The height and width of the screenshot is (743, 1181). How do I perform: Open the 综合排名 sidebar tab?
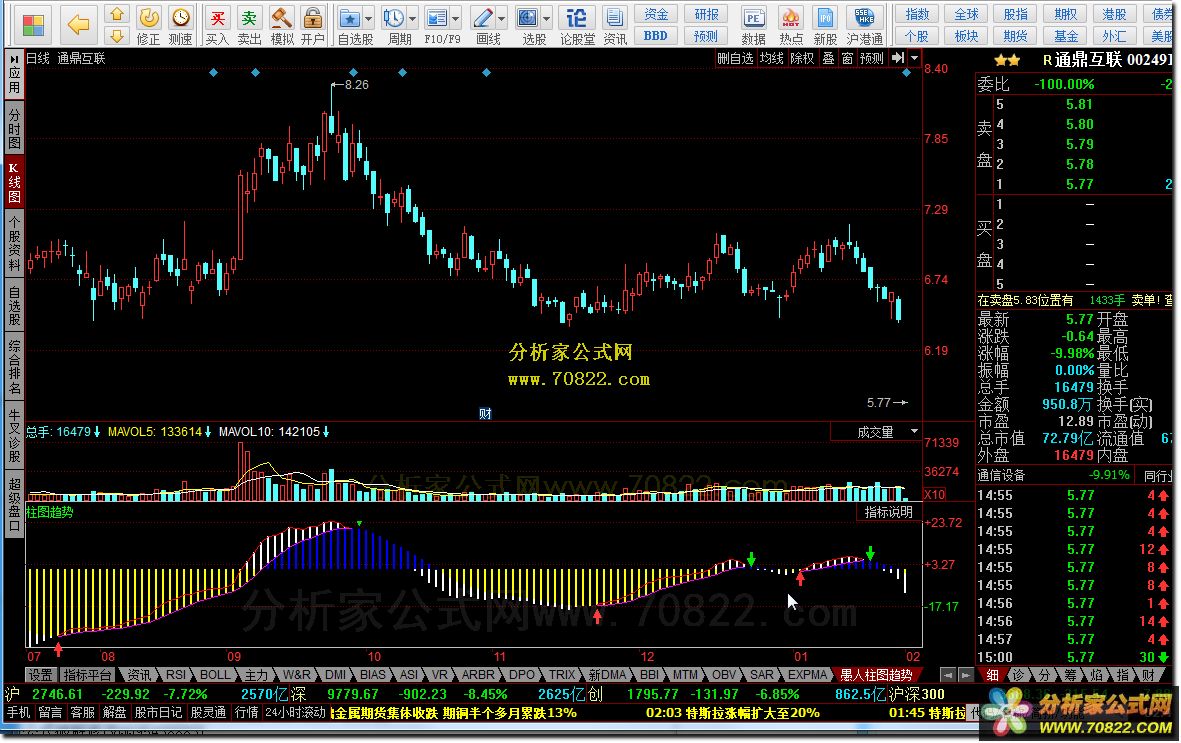[14, 367]
